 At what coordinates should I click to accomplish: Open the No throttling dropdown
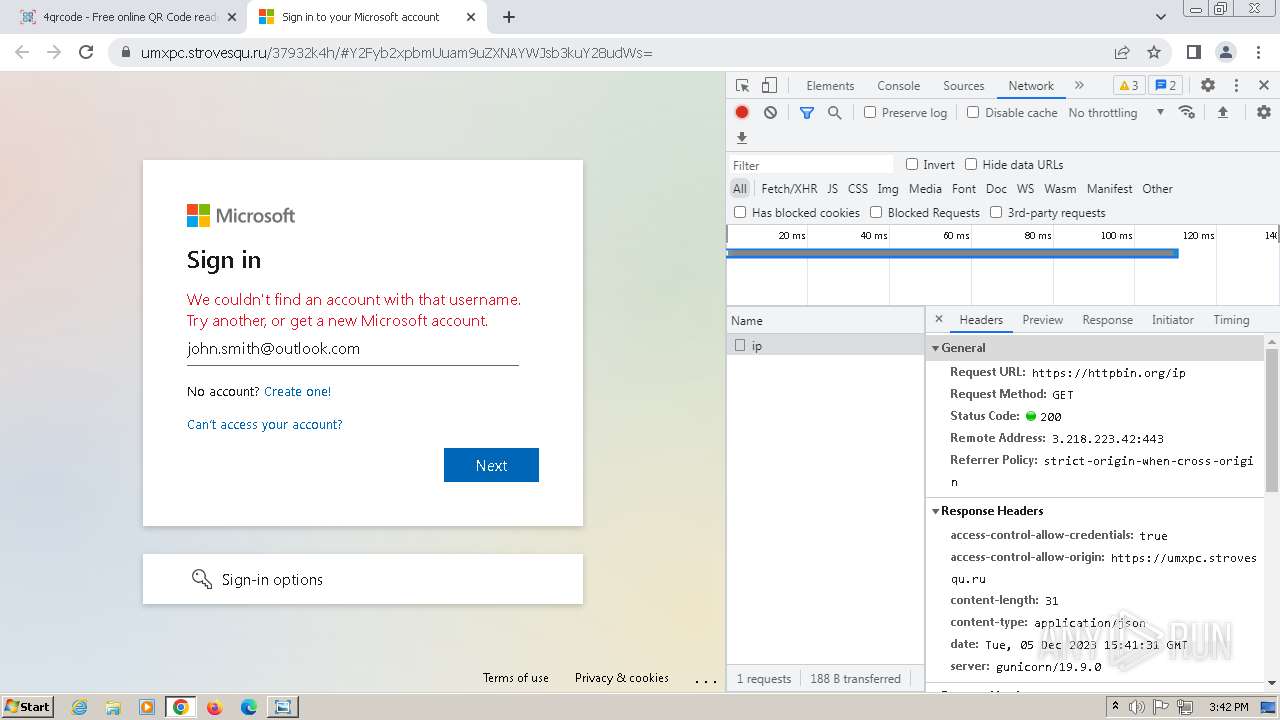coord(1116,113)
